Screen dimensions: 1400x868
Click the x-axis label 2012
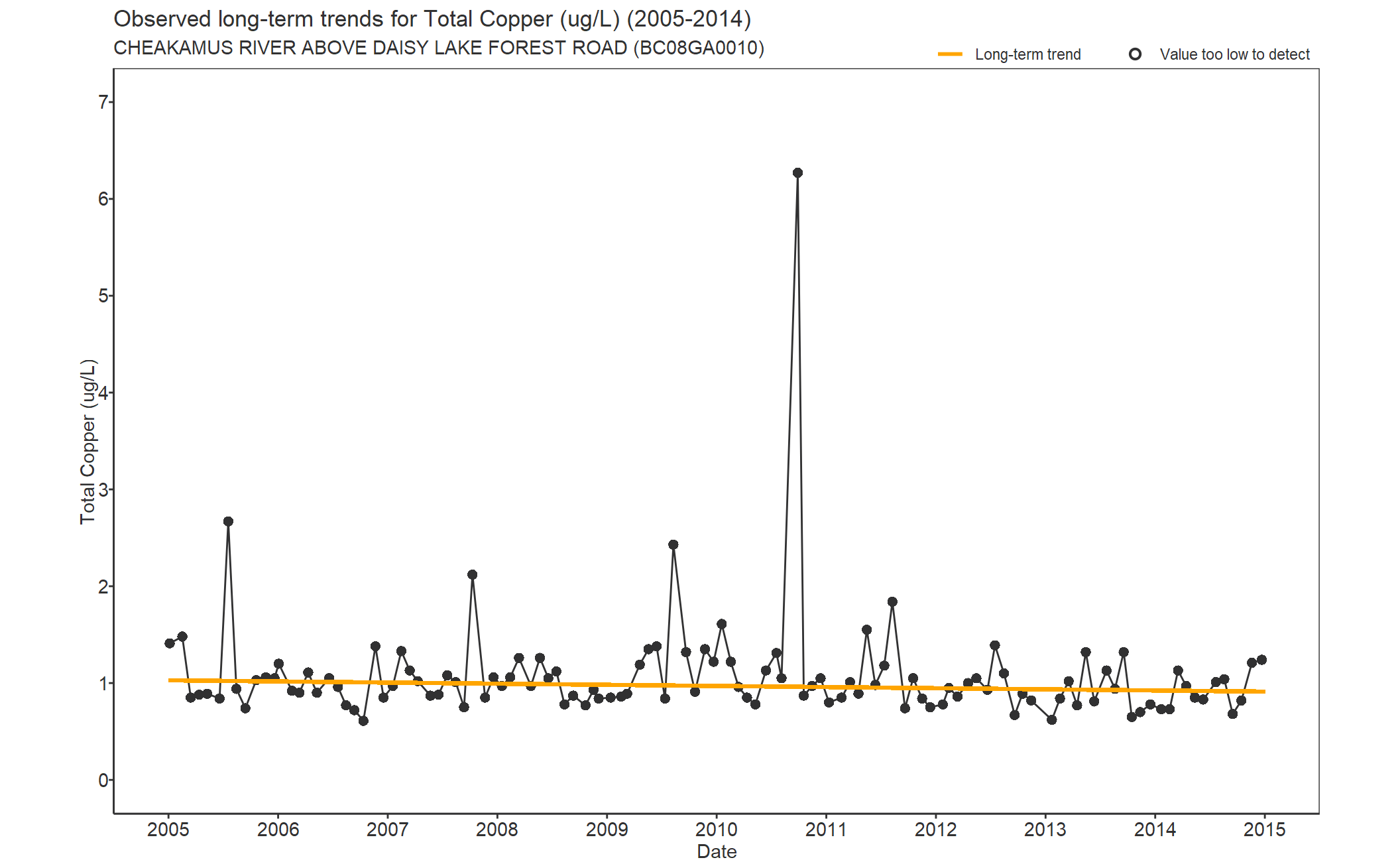click(x=936, y=830)
